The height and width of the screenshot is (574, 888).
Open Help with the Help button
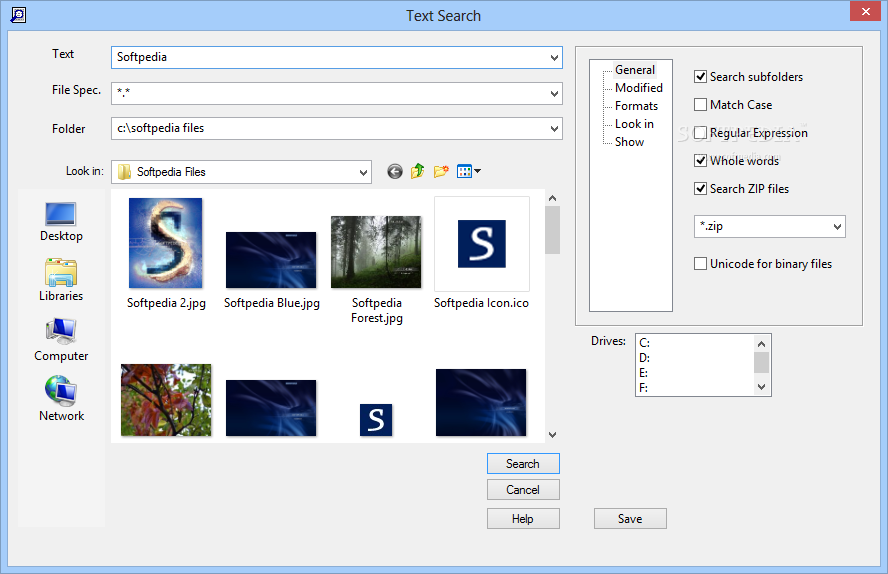click(x=523, y=519)
